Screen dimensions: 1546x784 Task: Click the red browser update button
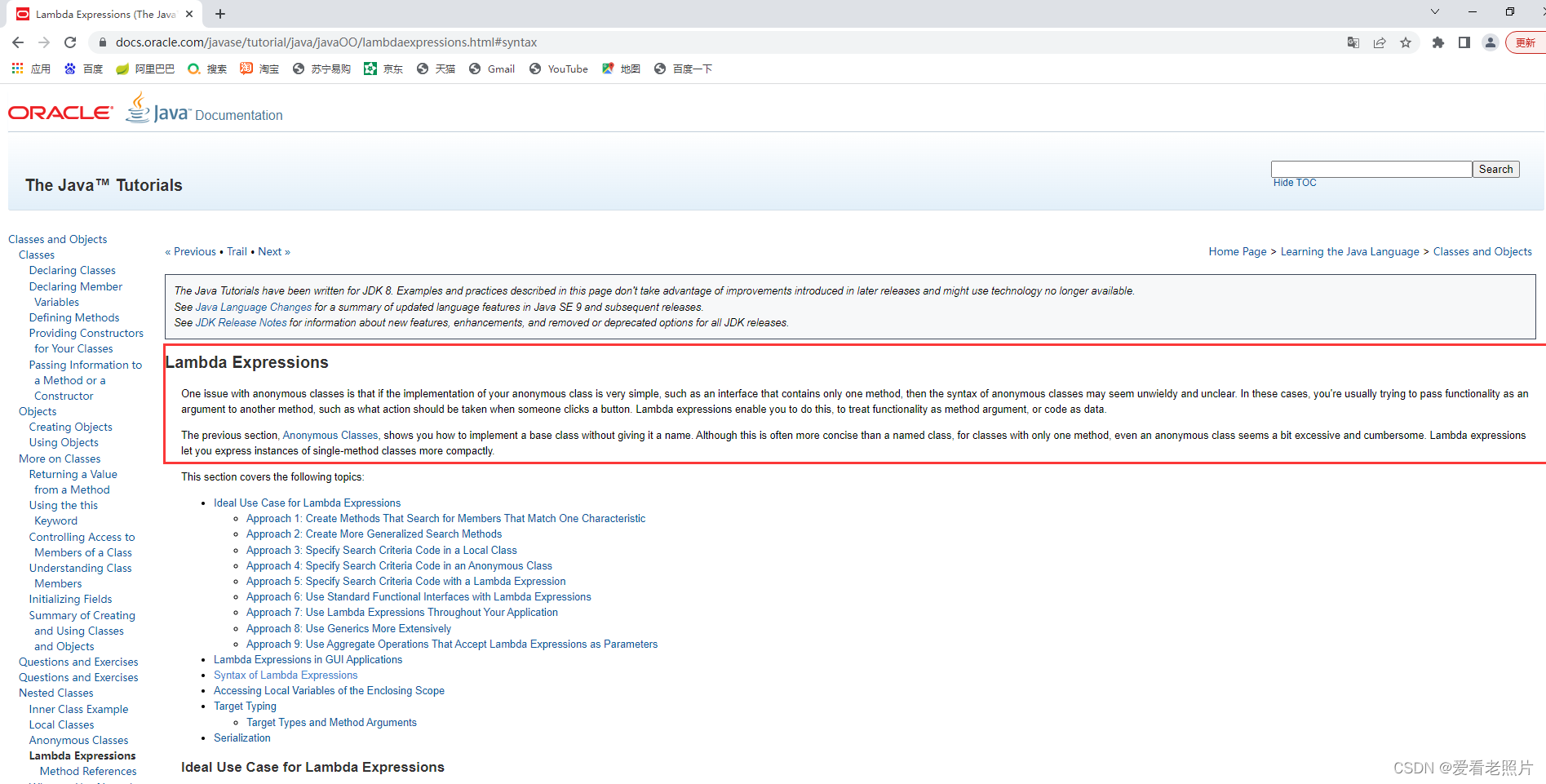click(1526, 42)
